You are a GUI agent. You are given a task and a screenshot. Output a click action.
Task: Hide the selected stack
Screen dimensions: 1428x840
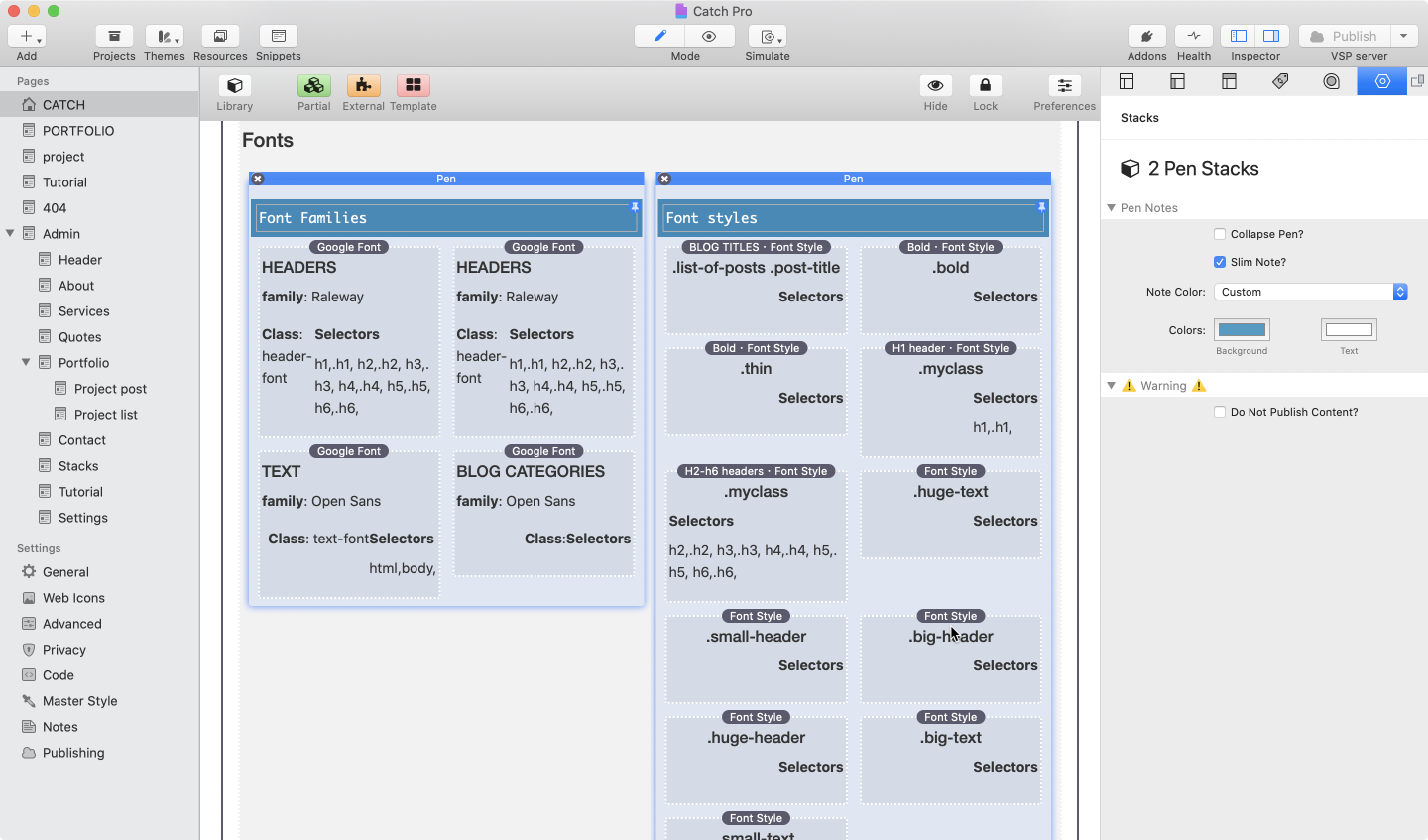click(935, 86)
